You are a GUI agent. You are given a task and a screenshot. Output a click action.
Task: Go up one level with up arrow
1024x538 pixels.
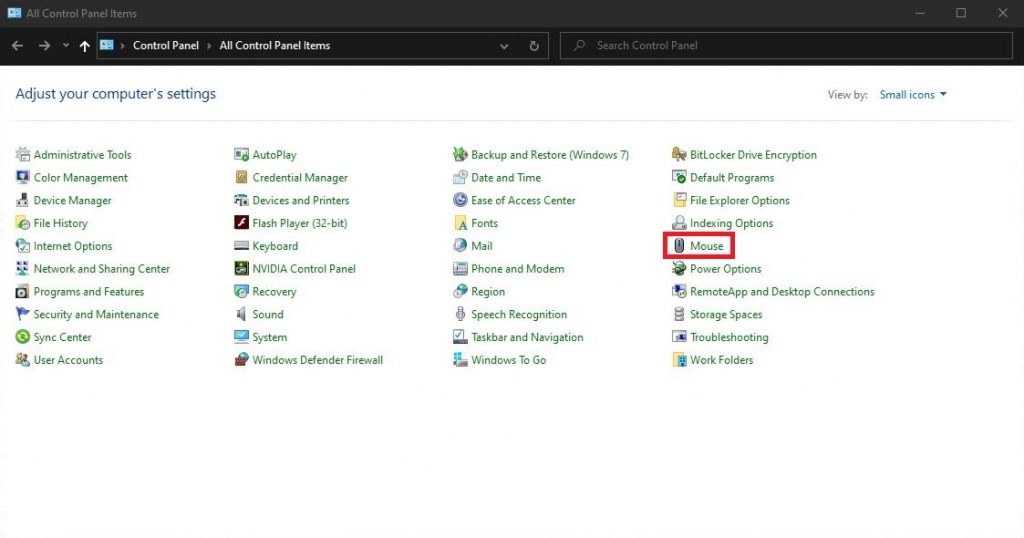(x=84, y=46)
